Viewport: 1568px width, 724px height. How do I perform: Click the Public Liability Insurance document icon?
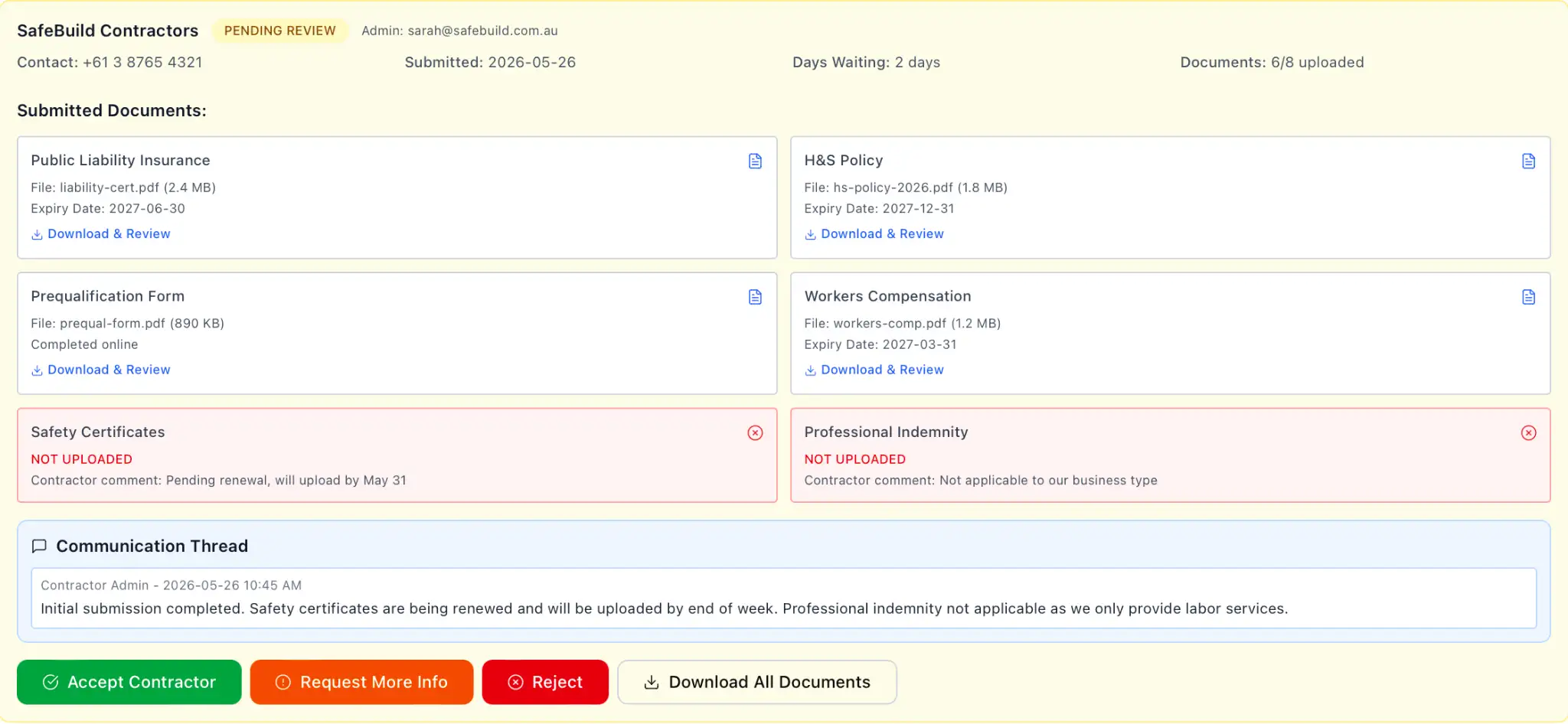click(755, 161)
